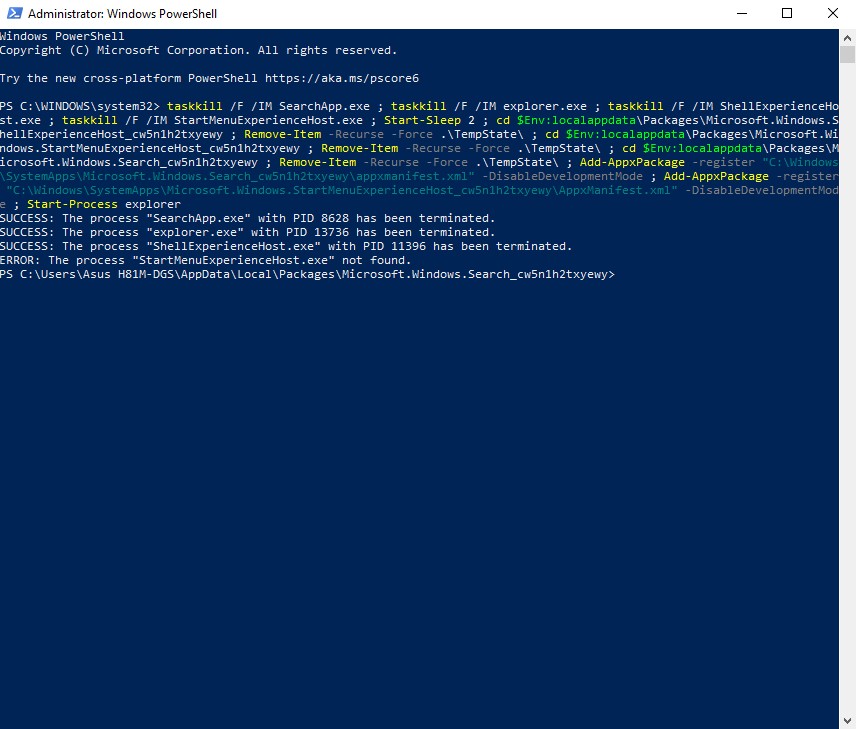Close the Administrator PowerShell window
The width and height of the screenshot is (856, 729).
point(833,14)
